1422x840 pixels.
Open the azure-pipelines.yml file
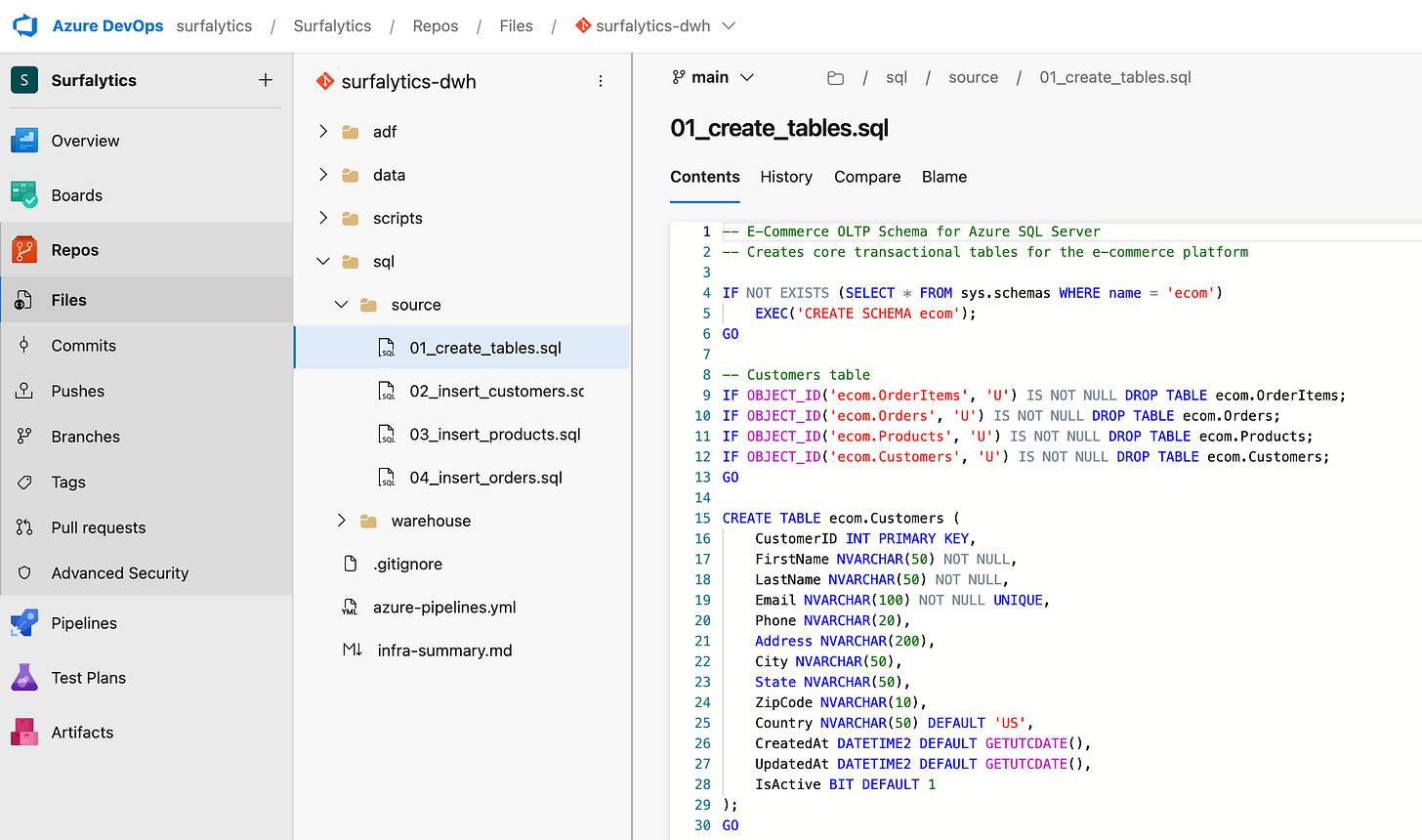[x=444, y=608]
